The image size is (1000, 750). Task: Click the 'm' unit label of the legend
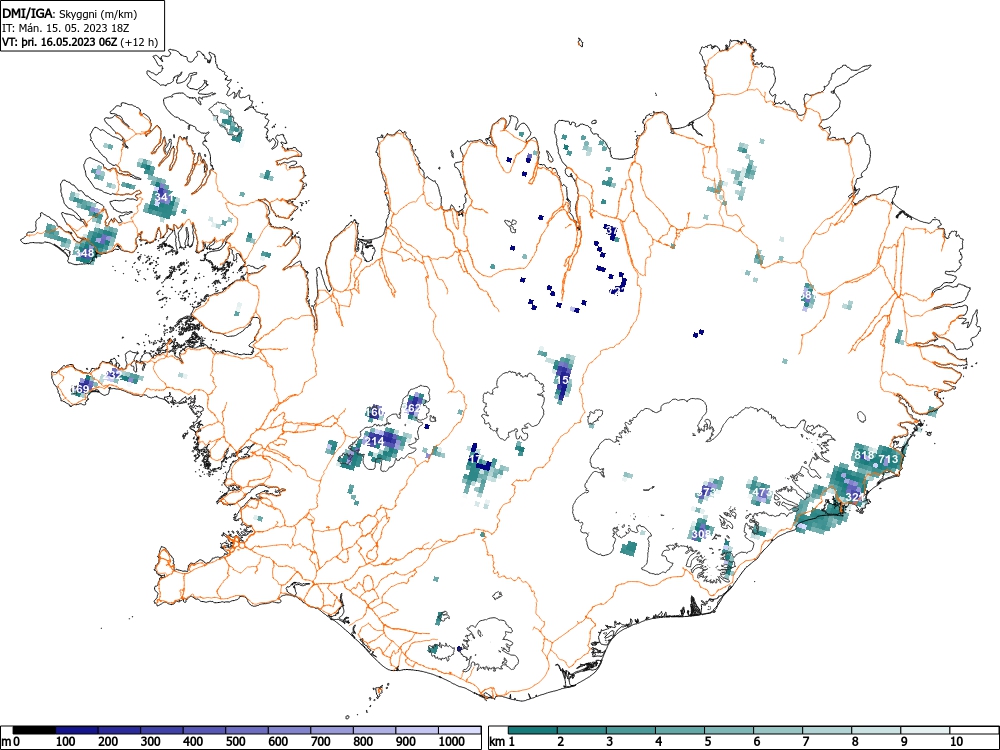click(x=6, y=742)
